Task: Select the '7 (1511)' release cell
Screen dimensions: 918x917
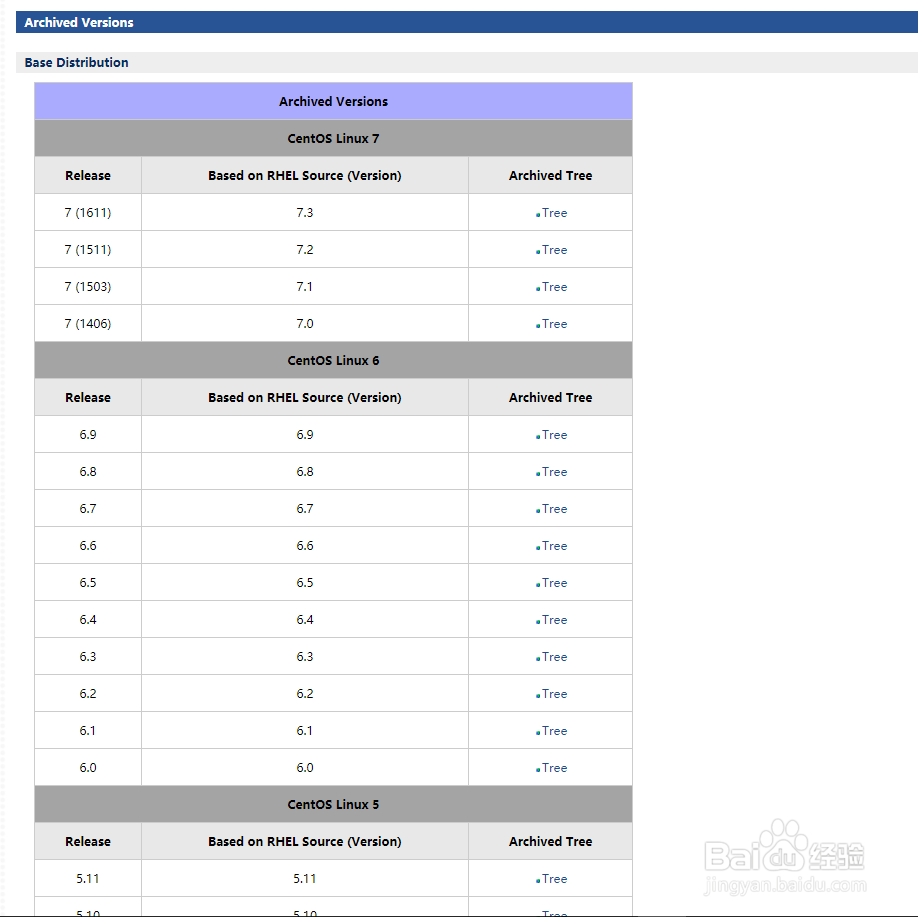Action: tap(88, 249)
